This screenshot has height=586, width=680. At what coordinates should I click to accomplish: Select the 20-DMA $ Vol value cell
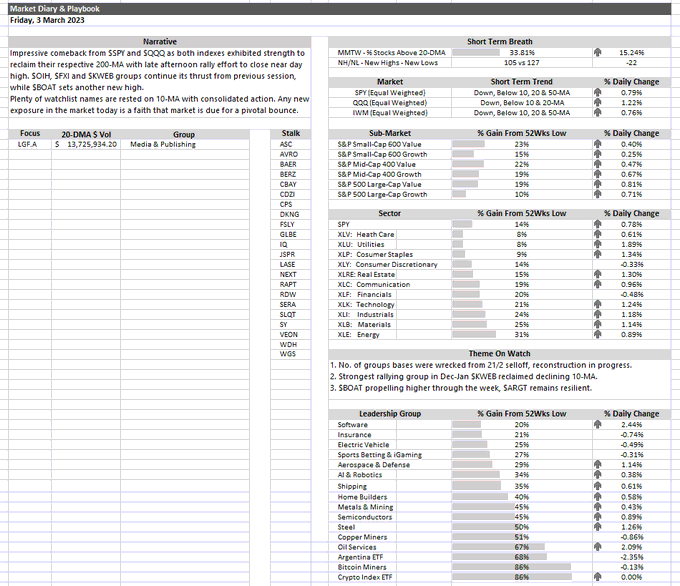[x=86, y=144]
